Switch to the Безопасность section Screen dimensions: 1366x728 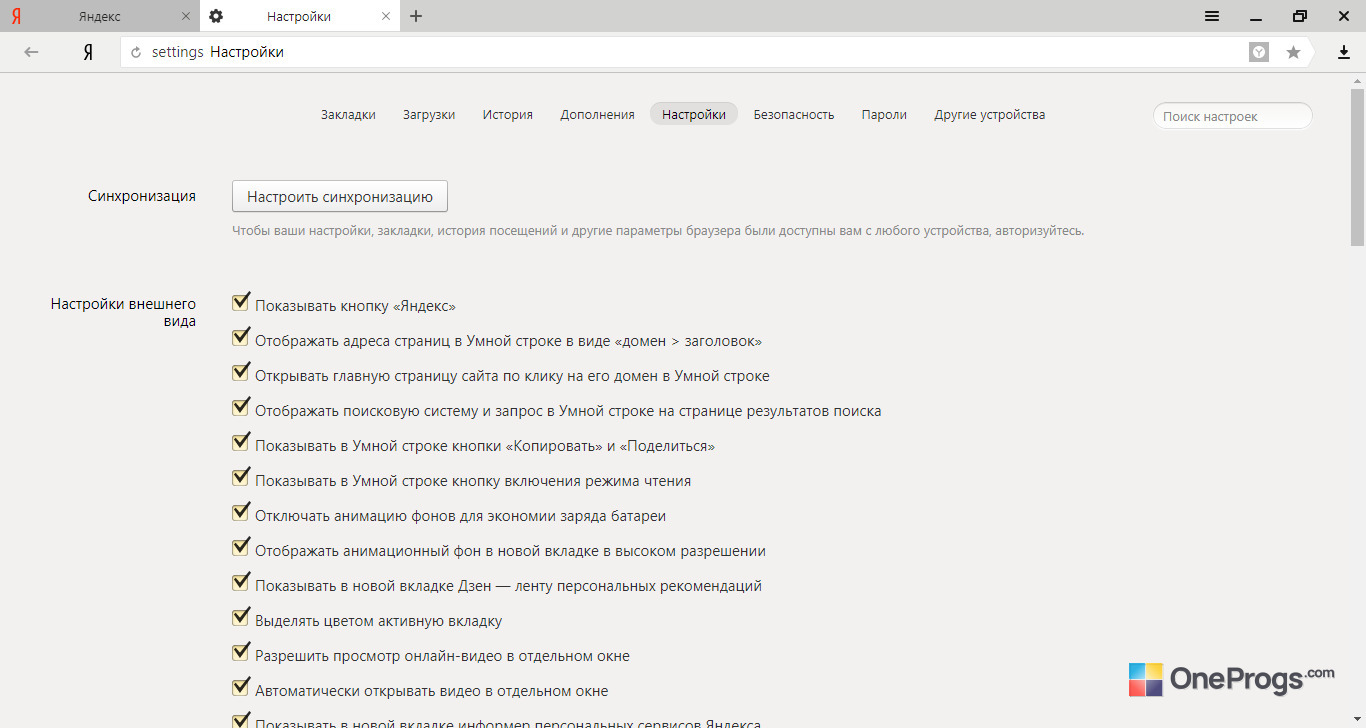(794, 114)
